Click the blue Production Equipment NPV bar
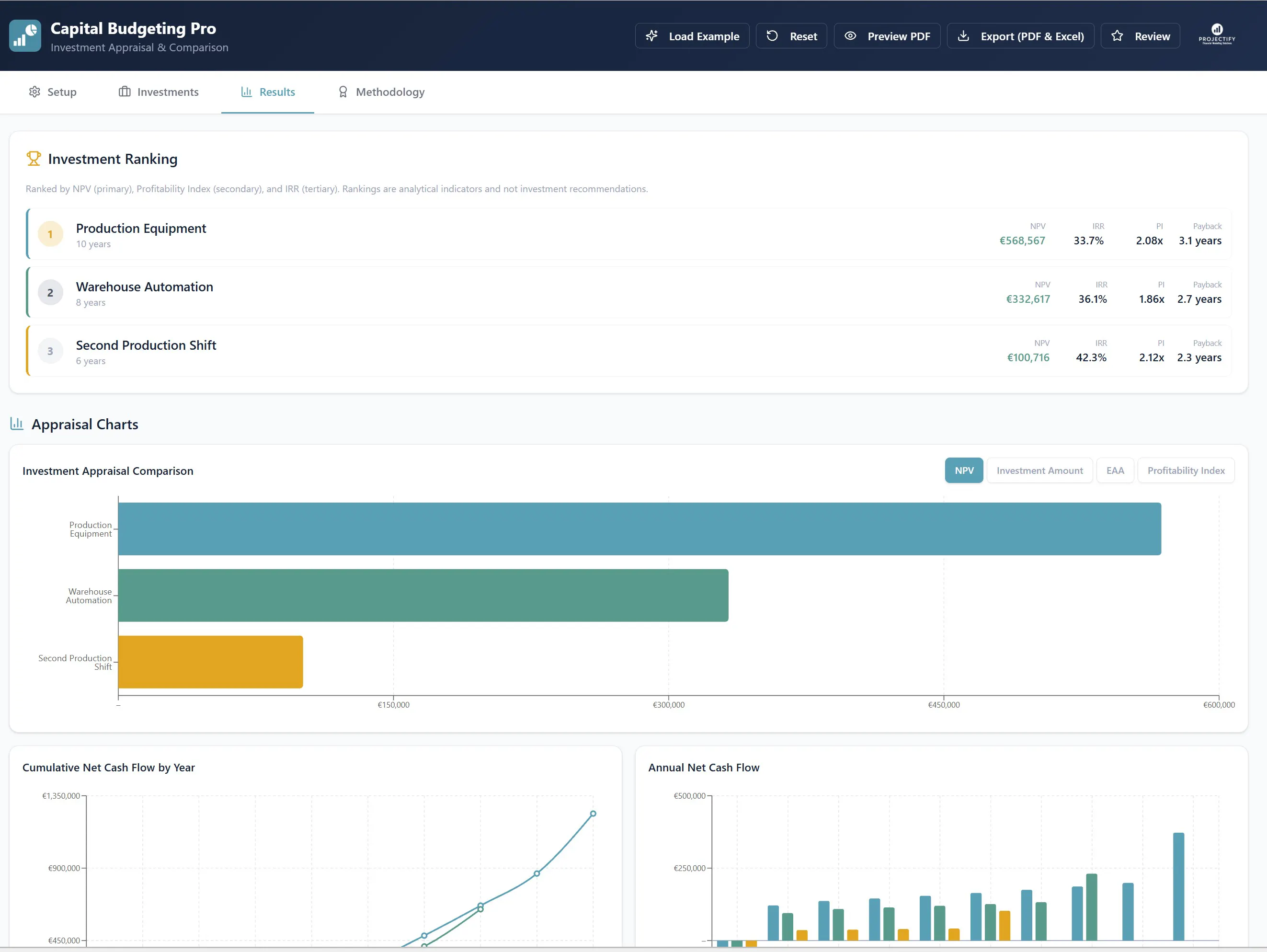Viewport: 1267px width, 952px height. click(639, 528)
